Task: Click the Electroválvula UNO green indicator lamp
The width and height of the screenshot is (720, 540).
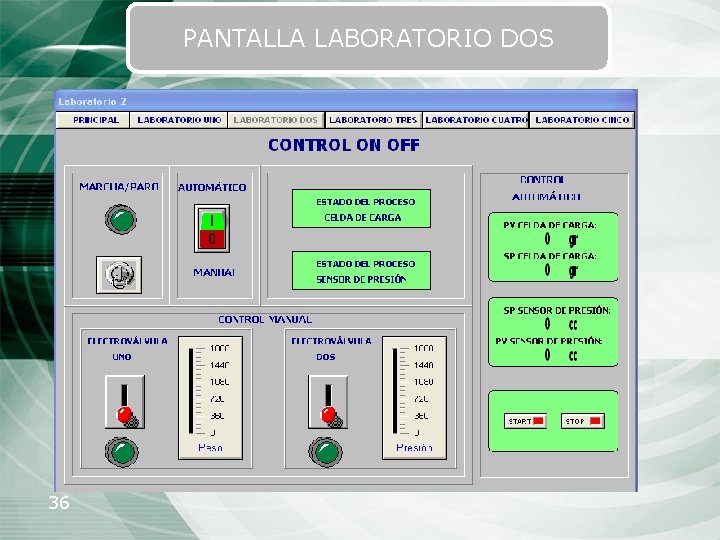Action: (x=122, y=452)
